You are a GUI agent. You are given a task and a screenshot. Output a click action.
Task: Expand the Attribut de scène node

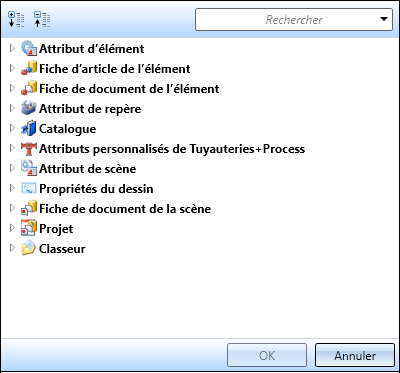point(12,169)
